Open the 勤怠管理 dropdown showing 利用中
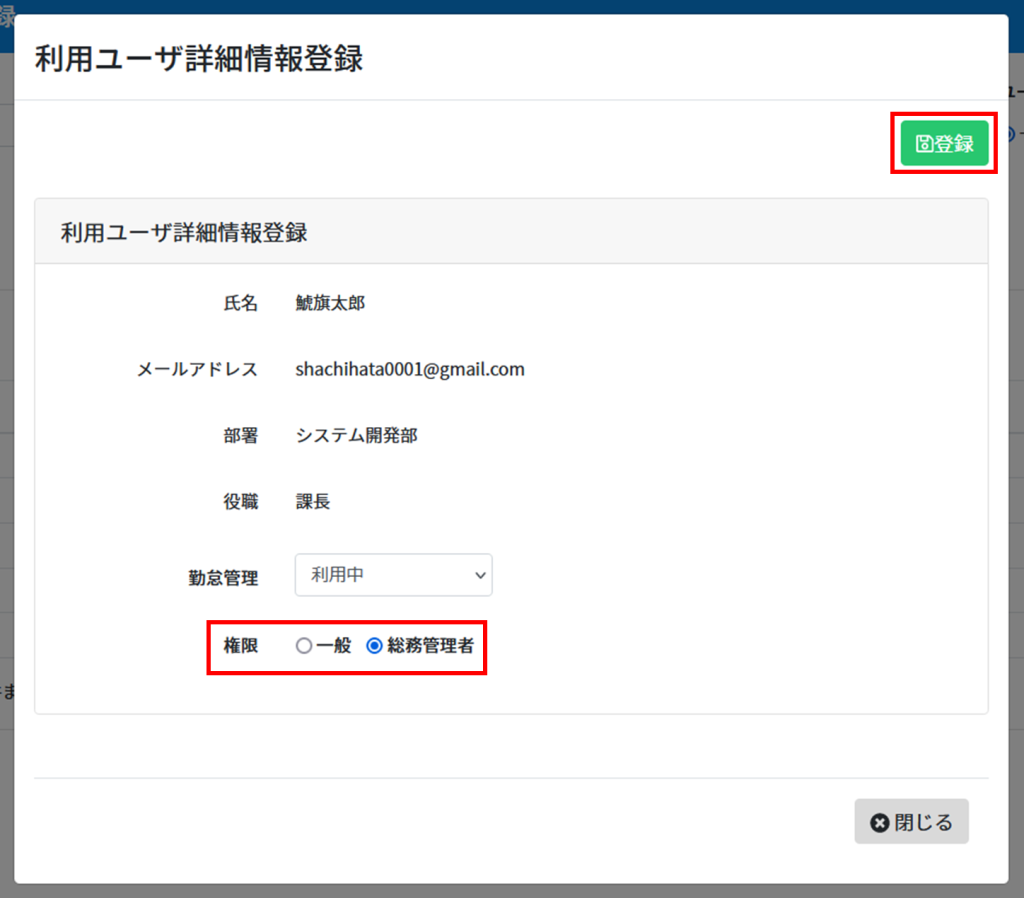This screenshot has width=1024, height=898. [x=393, y=575]
